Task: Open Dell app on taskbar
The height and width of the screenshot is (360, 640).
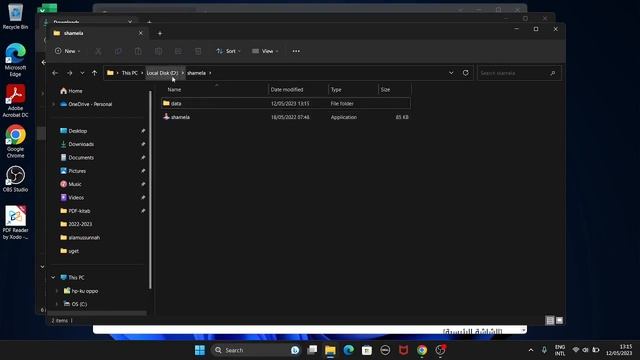Action: tap(385, 350)
